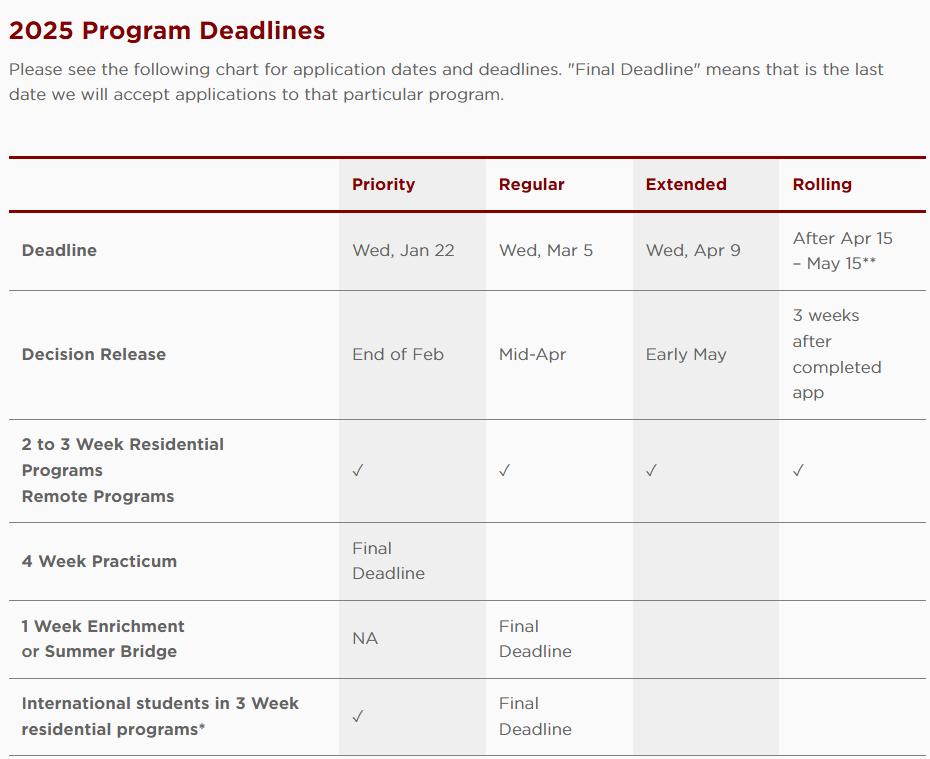The image size is (930, 759).
Task: Click the "Wed, Jan 22" deadline cell
Action: tap(403, 250)
